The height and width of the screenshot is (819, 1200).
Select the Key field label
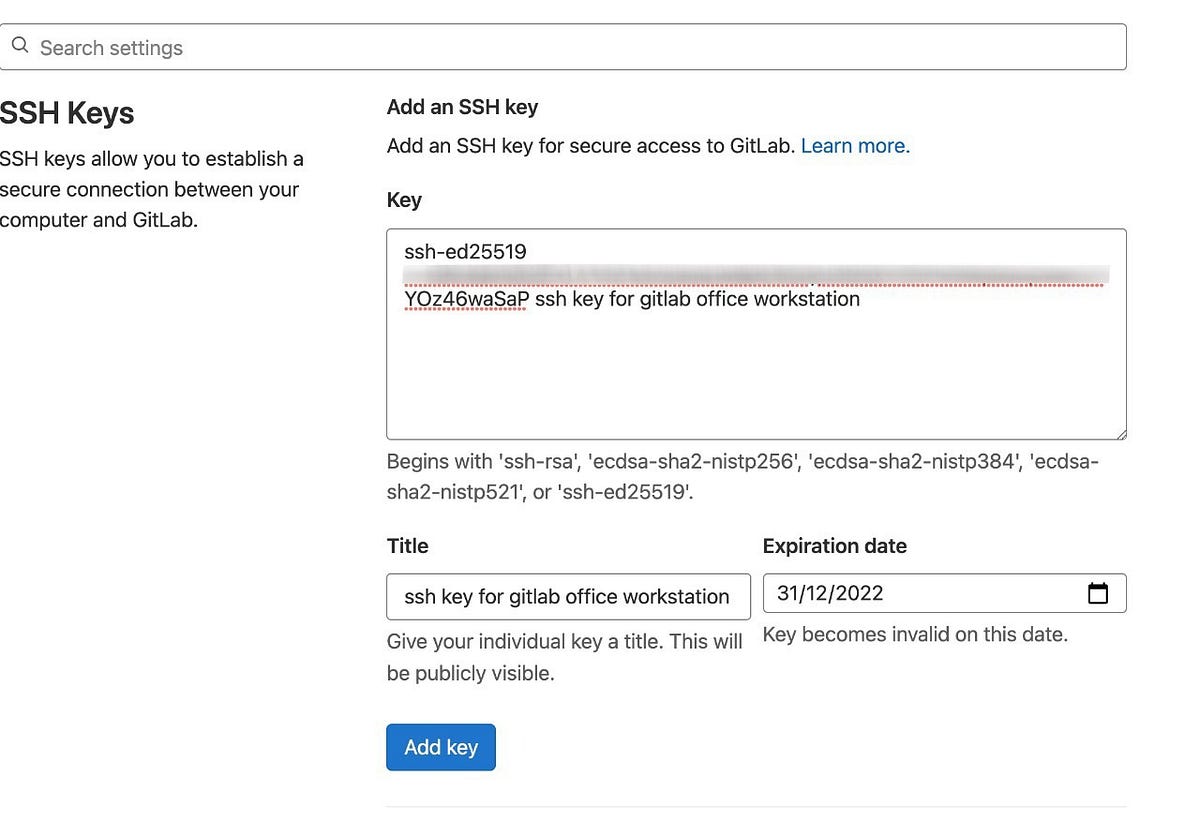click(403, 200)
